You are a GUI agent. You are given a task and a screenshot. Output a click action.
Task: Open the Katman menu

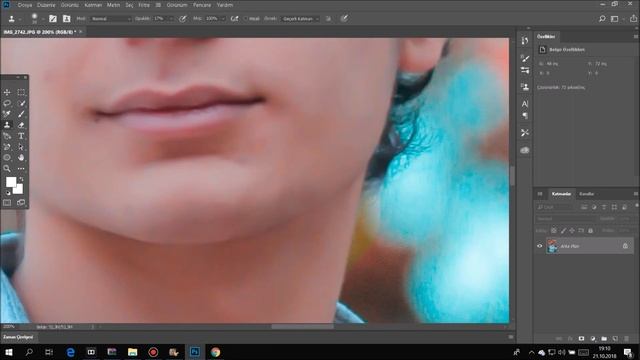[x=93, y=5]
